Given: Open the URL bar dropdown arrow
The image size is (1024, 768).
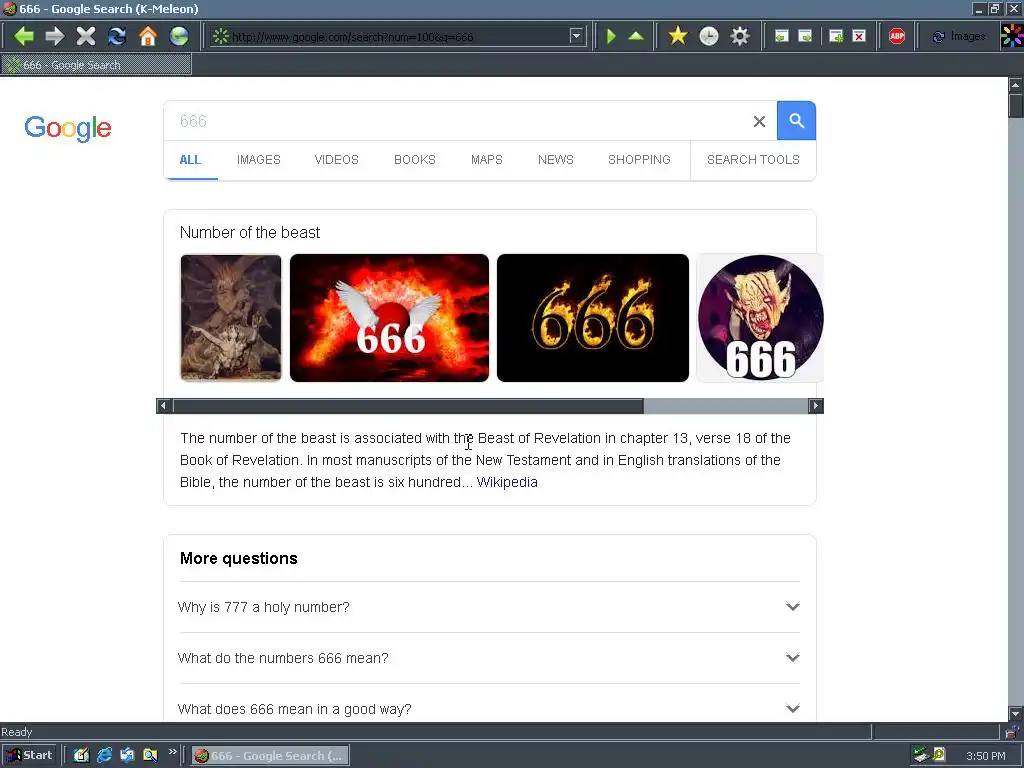Looking at the screenshot, I should [x=576, y=37].
